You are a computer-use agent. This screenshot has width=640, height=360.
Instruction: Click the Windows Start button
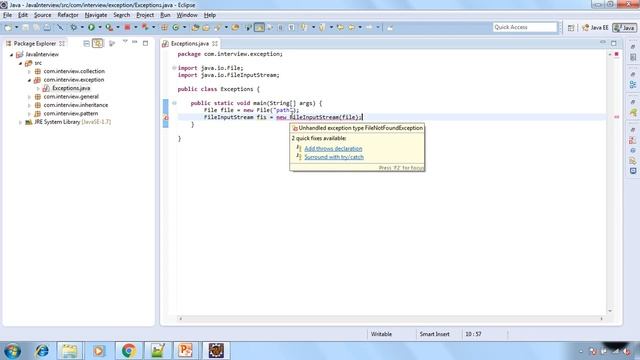(x=12, y=351)
